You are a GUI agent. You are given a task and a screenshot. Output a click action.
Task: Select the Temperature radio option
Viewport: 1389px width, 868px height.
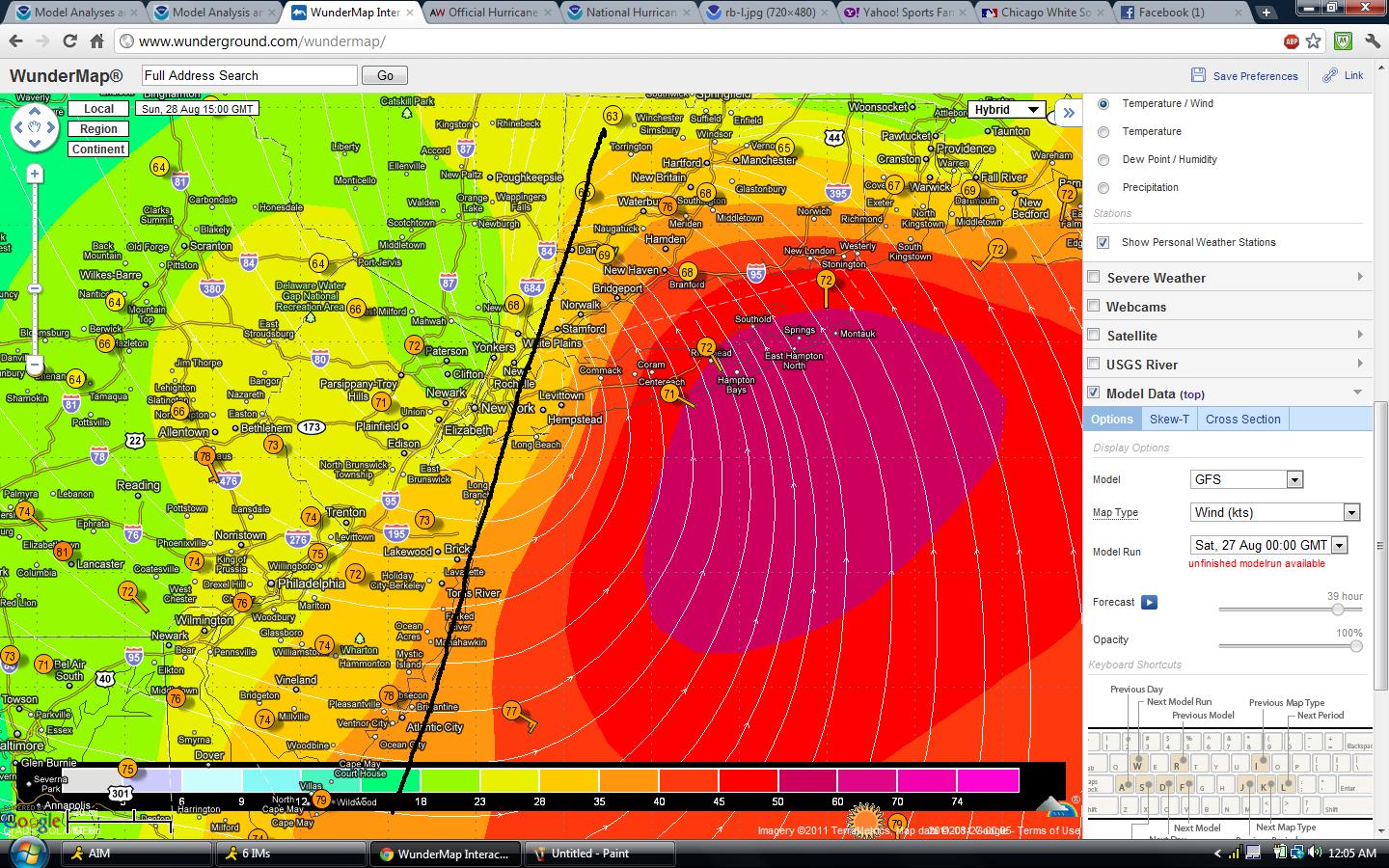[1103, 131]
